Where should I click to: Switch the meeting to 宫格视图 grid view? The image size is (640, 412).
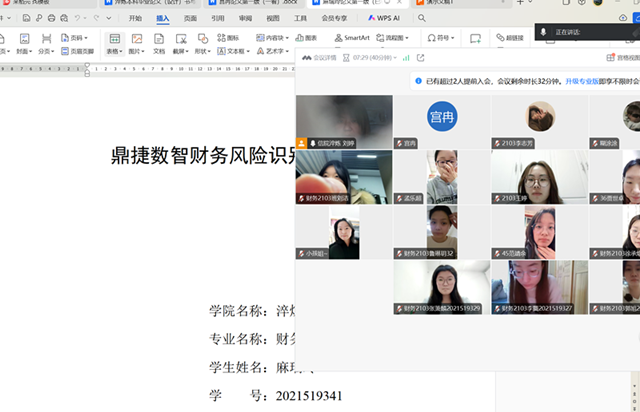pos(623,58)
